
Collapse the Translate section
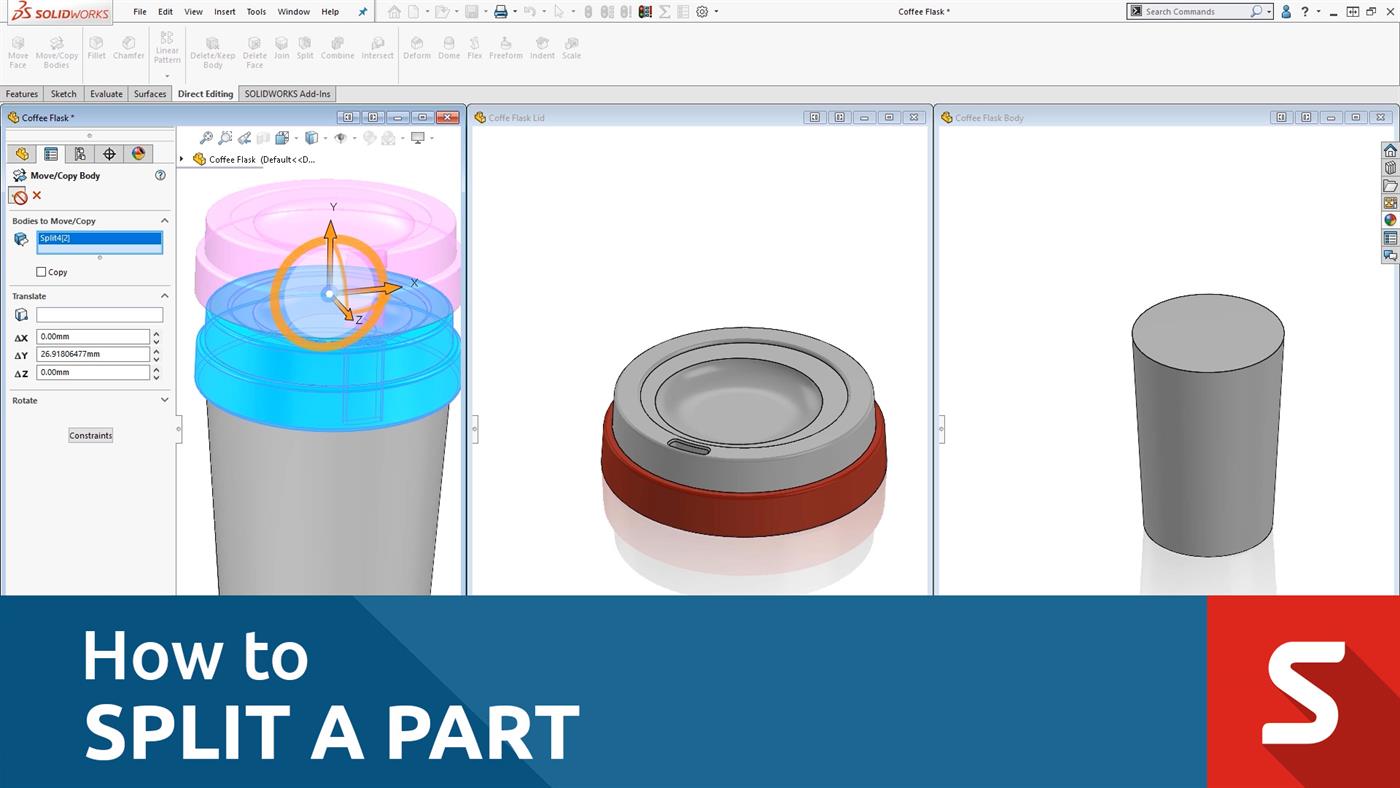165,296
